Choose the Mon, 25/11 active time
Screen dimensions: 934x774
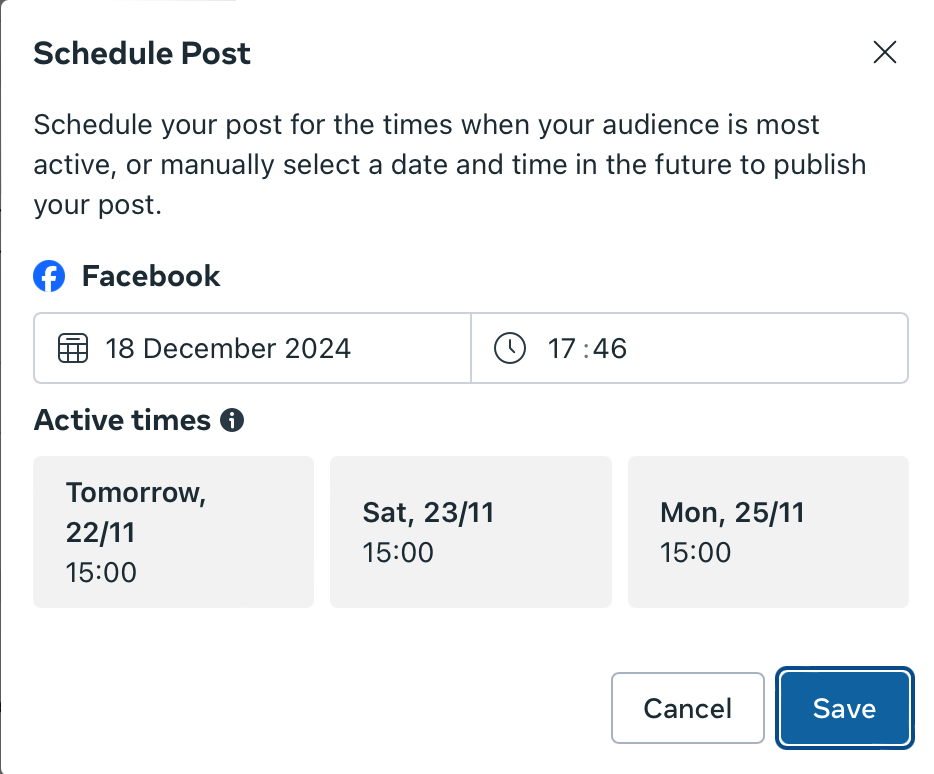coord(768,532)
